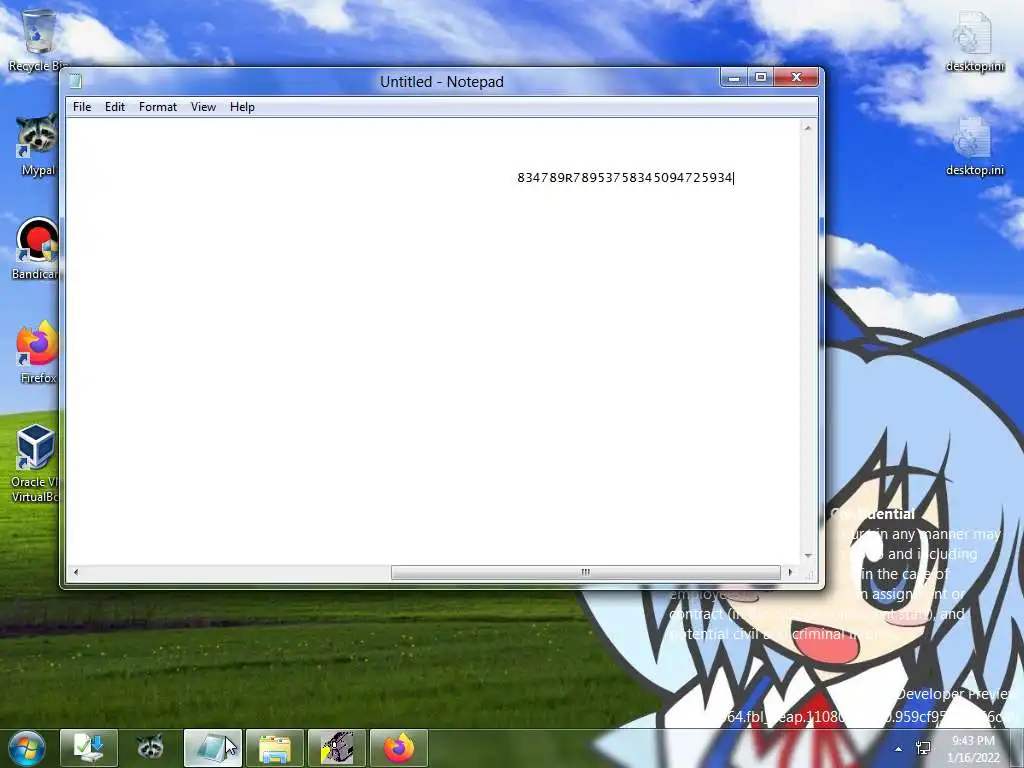Select the lower desktop.ini file icon
Viewport: 1024px width, 768px height.
point(974,145)
